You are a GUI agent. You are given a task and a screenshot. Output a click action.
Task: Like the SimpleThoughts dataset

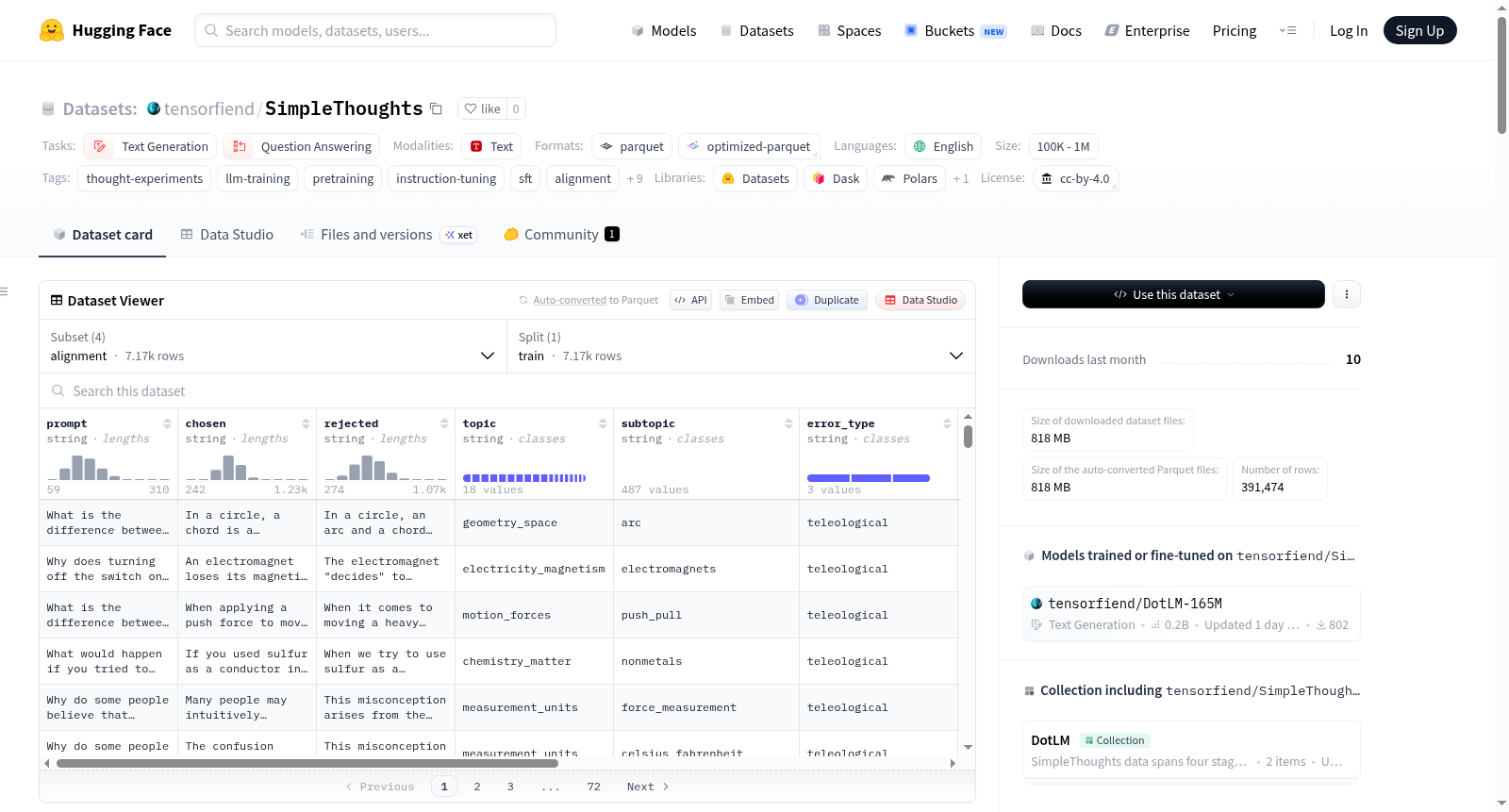tap(483, 108)
